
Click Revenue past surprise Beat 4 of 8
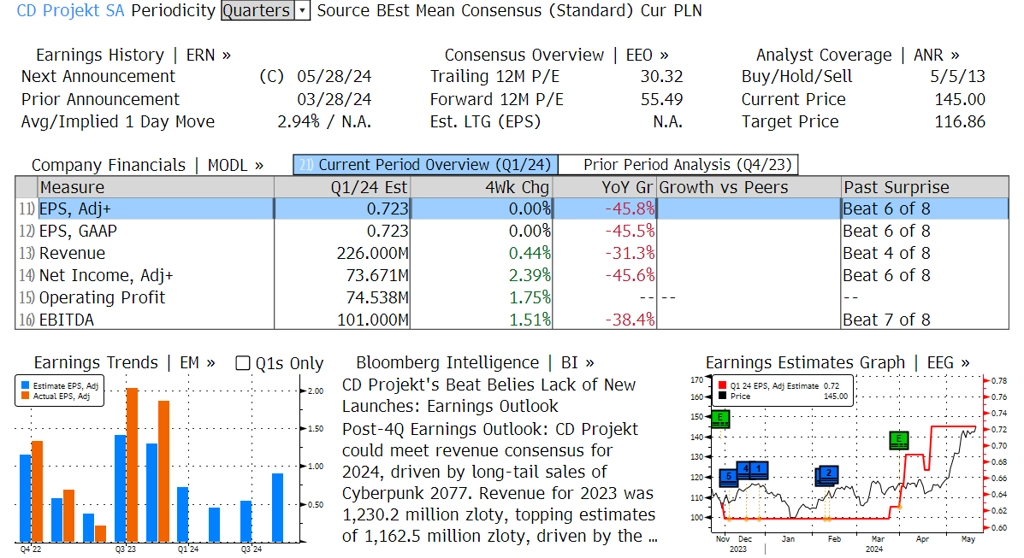pos(886,254)
